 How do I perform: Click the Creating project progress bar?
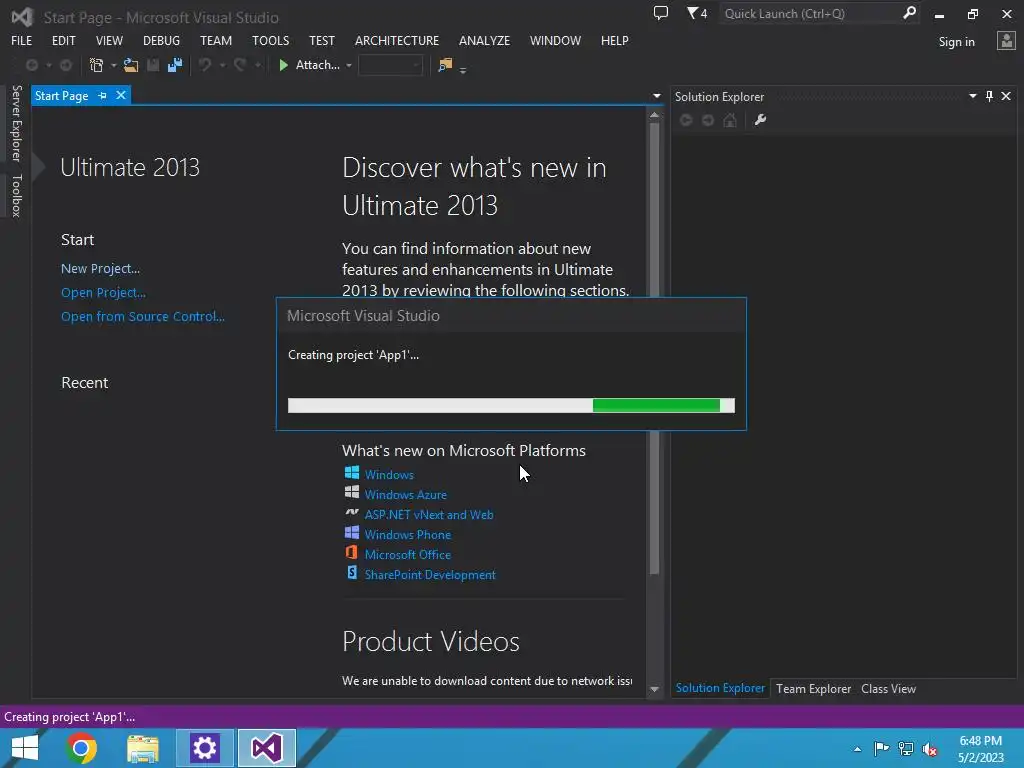pos(511,406)
